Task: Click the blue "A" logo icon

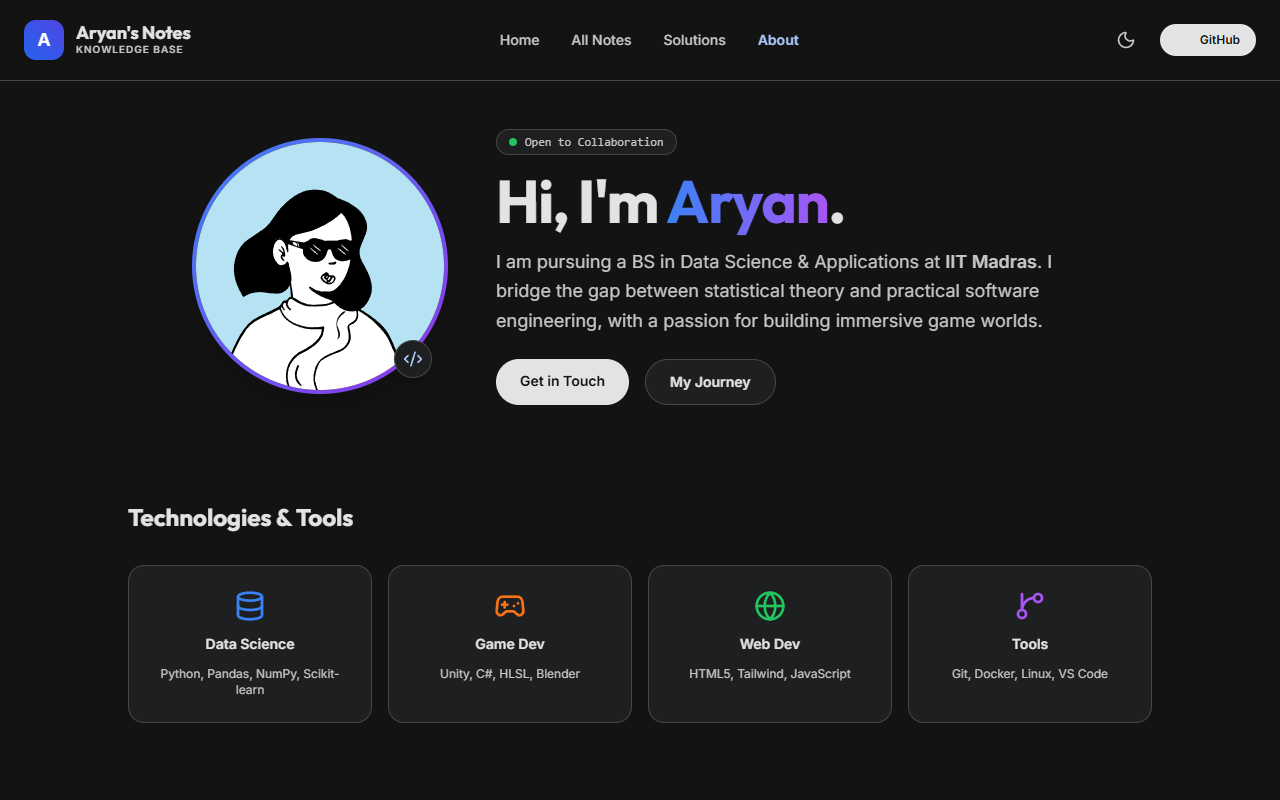Action: coord(43,40)
